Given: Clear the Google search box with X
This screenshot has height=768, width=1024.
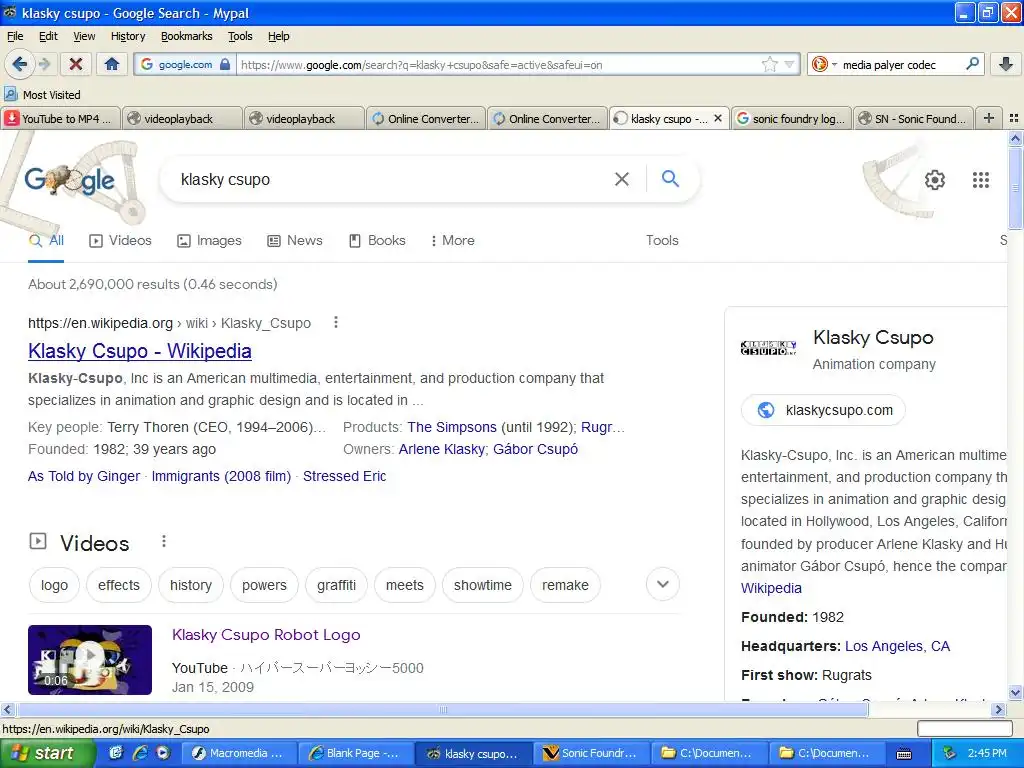Looking at the screenshot, I should [x=622, y=179].
